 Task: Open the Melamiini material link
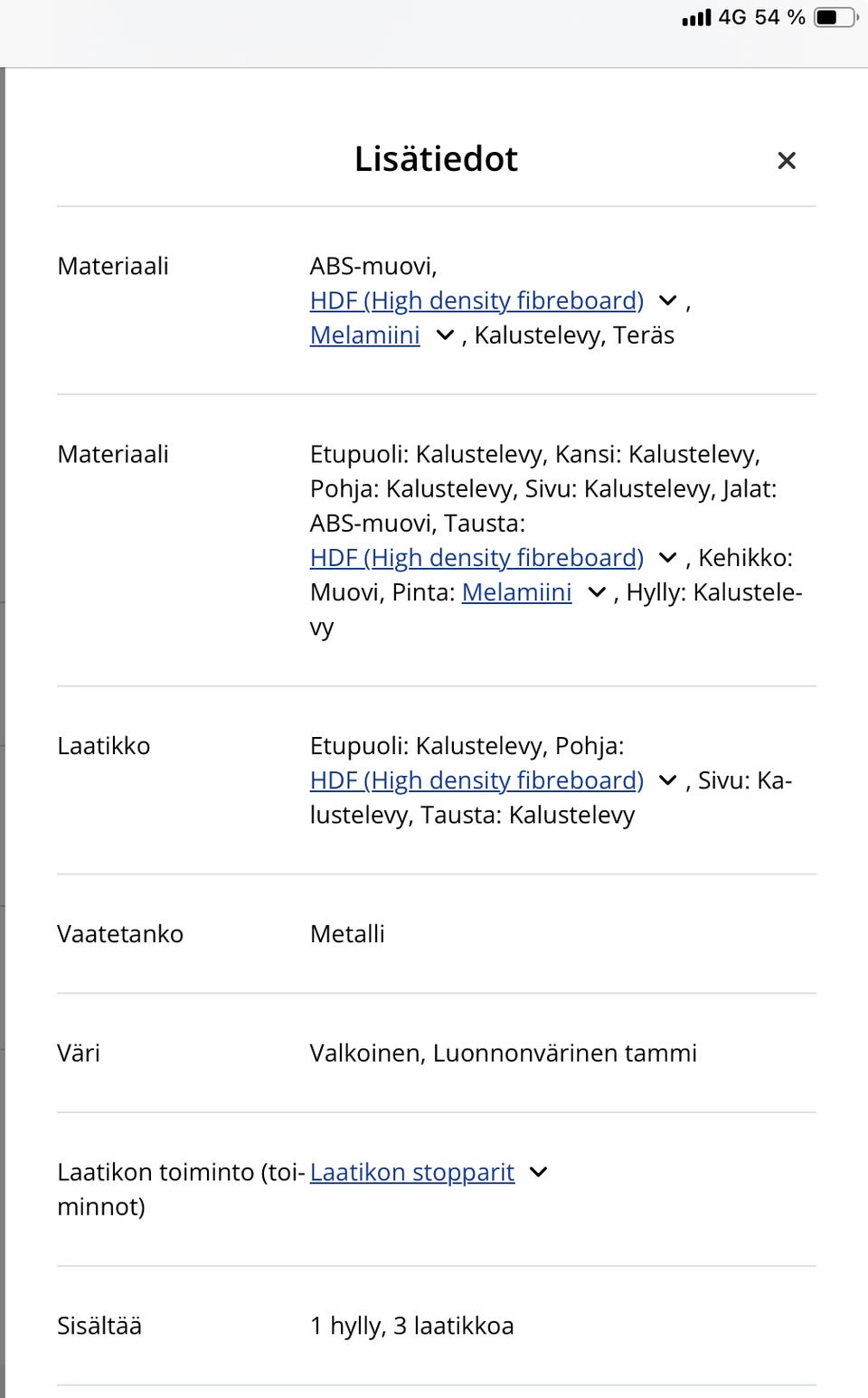364,335
